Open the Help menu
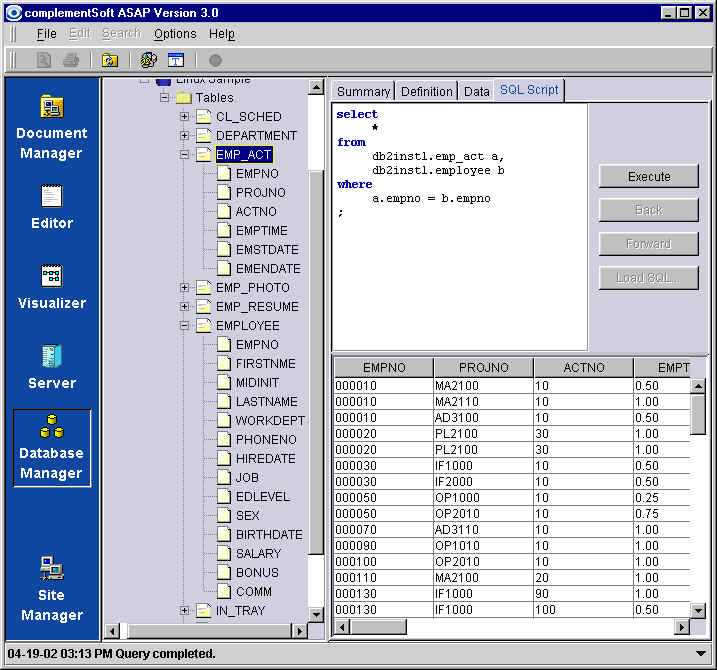 tap(222, 34)
